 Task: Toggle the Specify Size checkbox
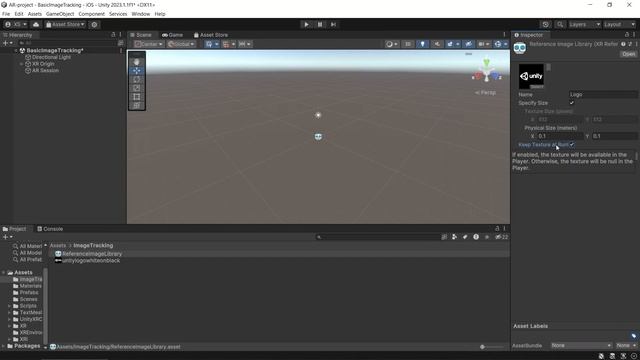point(572,103)
